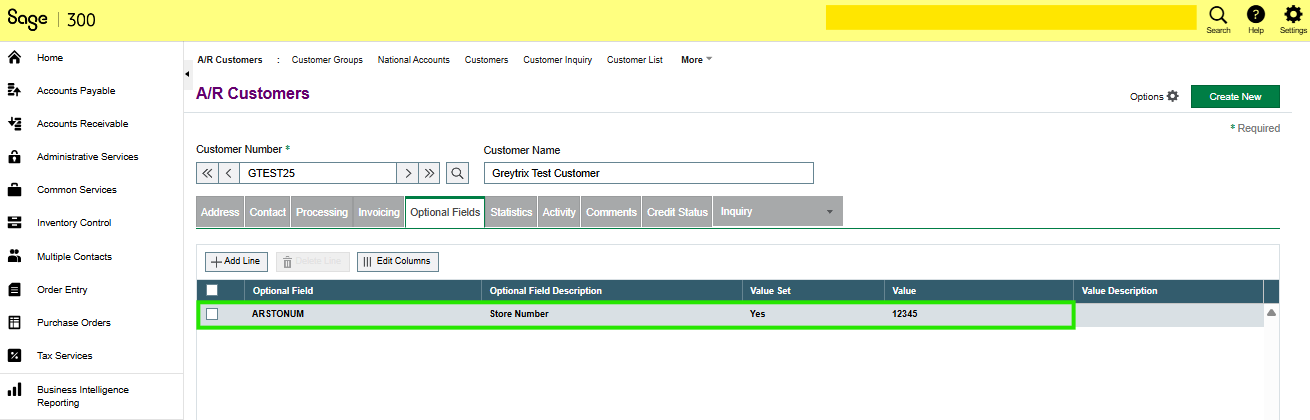Click the Common Services briefcase icon
The width and height of the screenshot is (1310, 420).
pyautogui.click(x=15, y=189)
